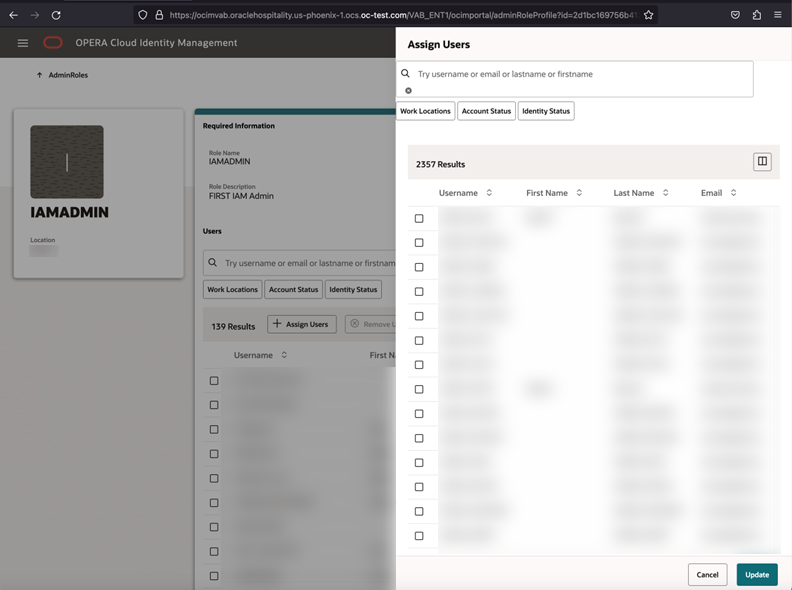Tick the third checkbox in background Users table
Image resolution: width=792 pixels, height=590 pixels.
point(214,429)
